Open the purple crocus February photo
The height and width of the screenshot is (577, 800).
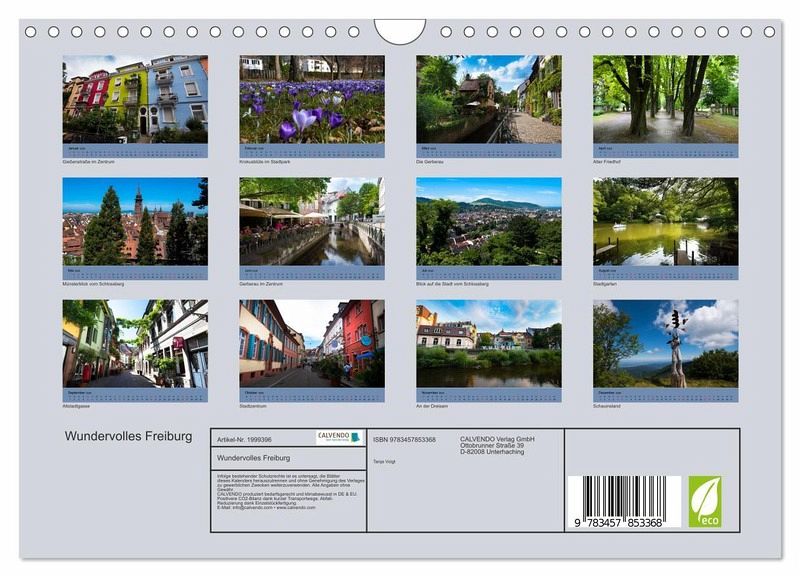click(x=312, y=99)
